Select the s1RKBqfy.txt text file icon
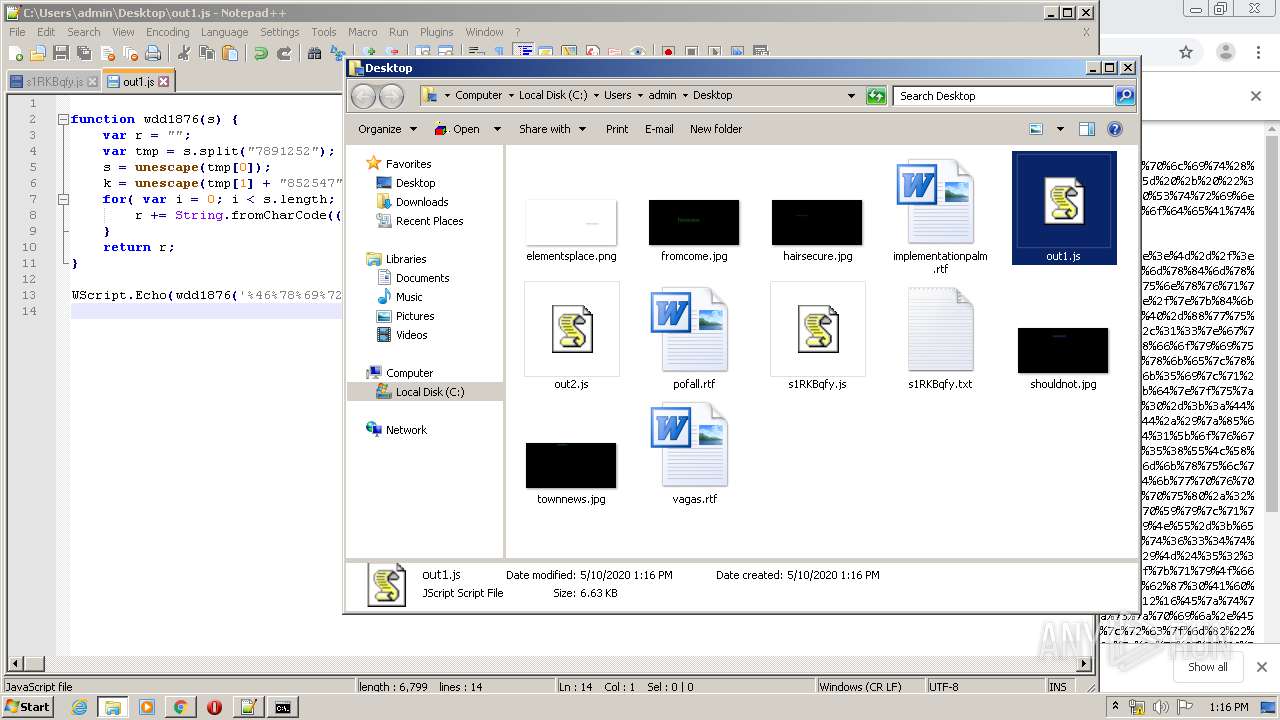 pyautogui.click(x=940, y=330)
